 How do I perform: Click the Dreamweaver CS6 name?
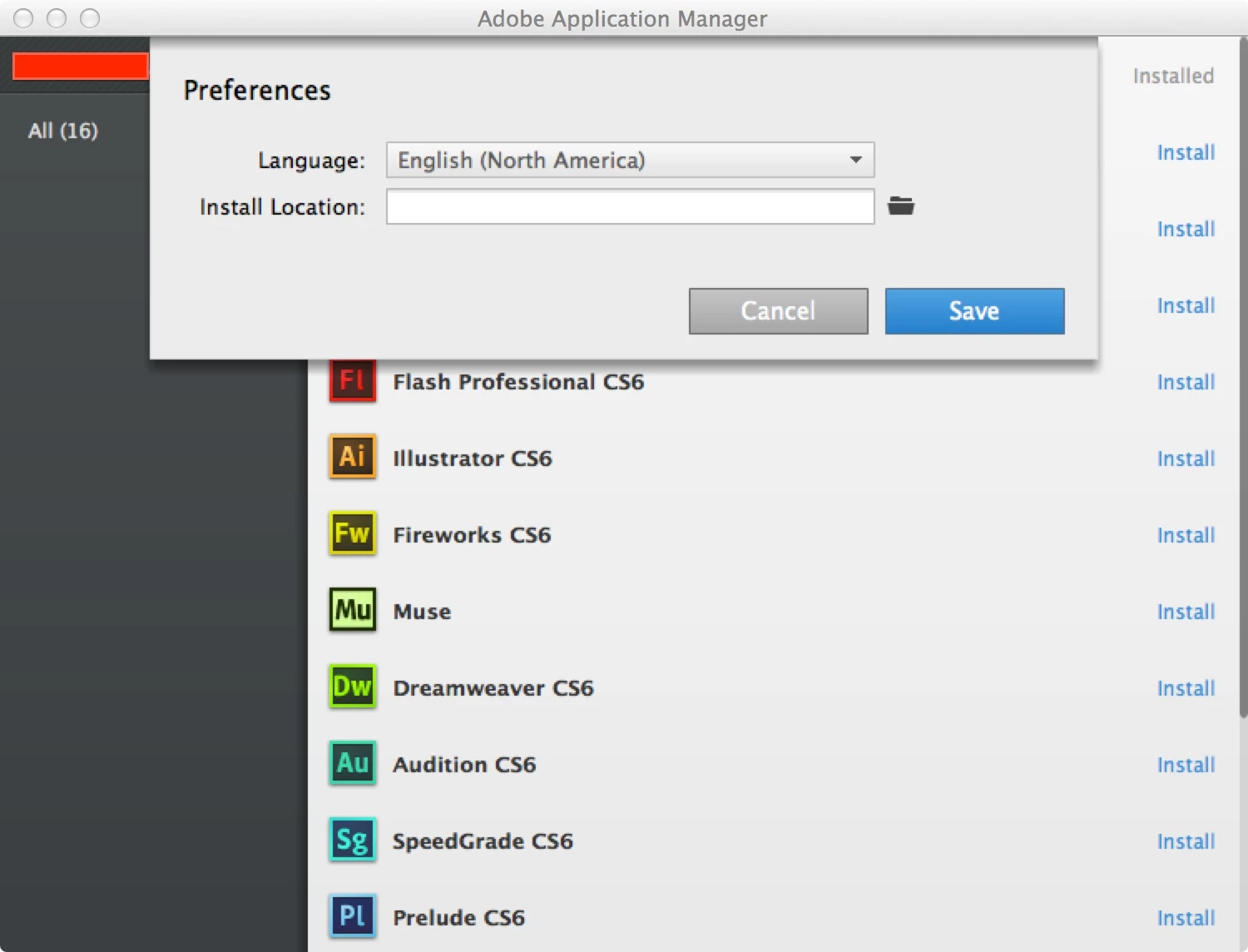point(493,688)
